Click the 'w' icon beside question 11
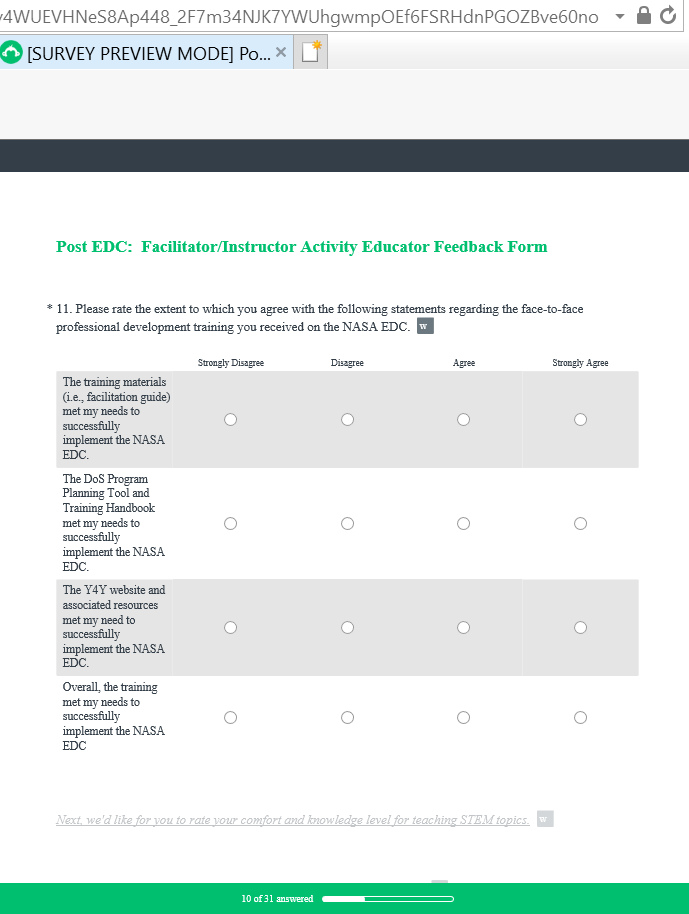Viewport: 689px width, 914px height. coord(425,326)
